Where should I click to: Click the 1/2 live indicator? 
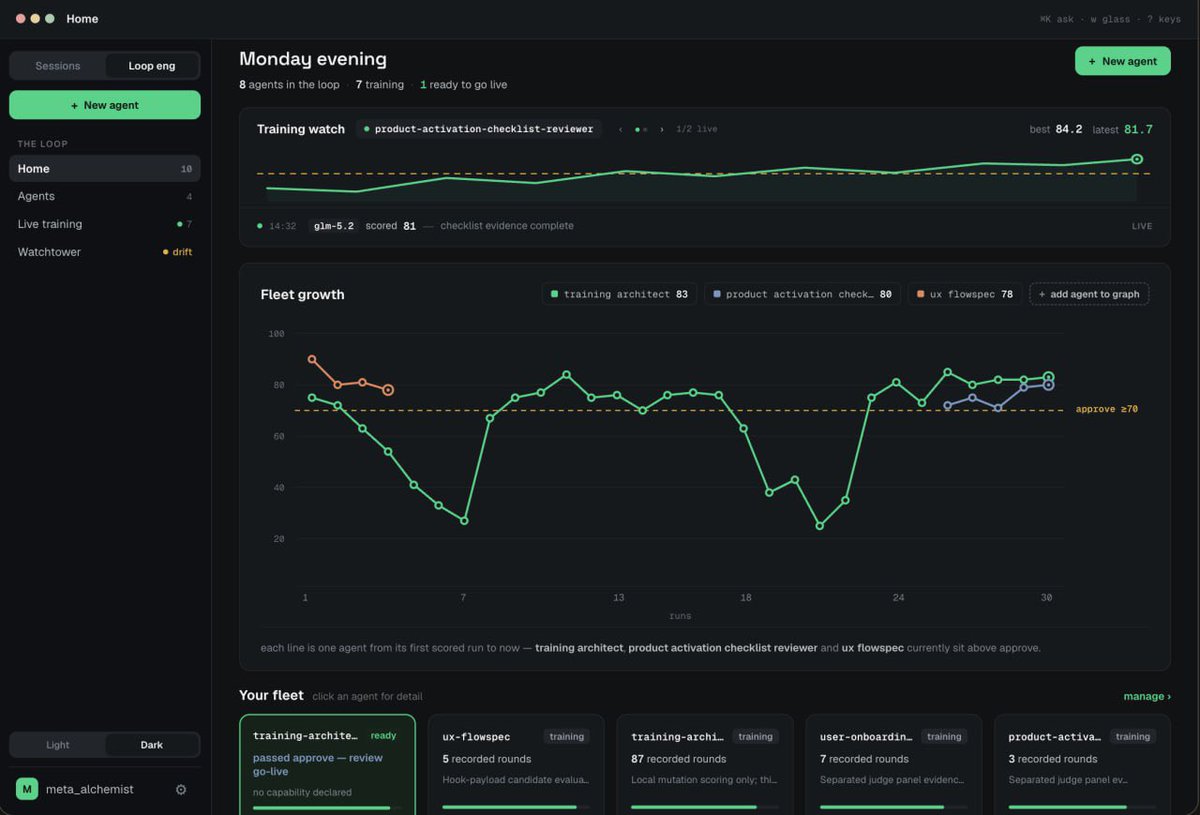click(696, 129)
